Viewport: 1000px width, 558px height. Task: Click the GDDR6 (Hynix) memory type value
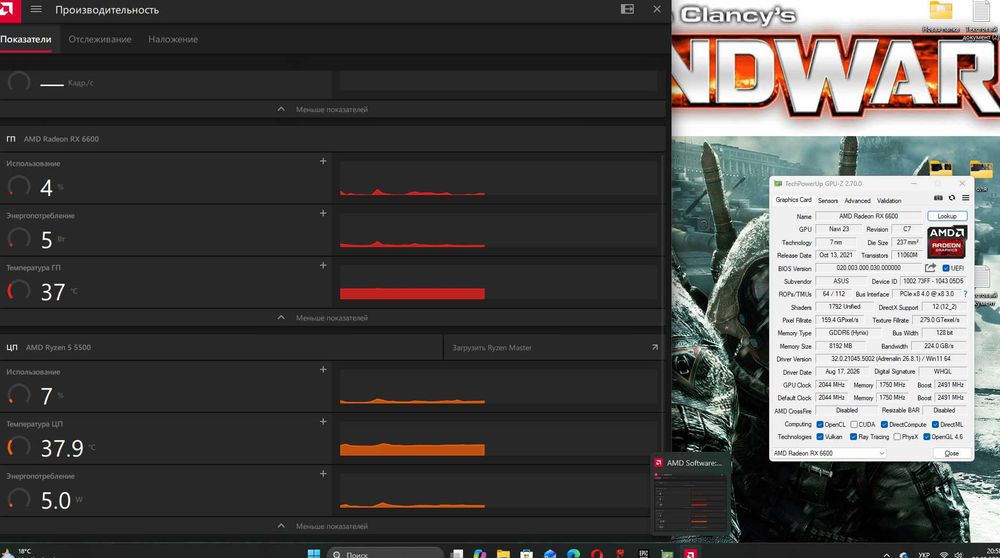pyautogui.click(x=848, y=333)
